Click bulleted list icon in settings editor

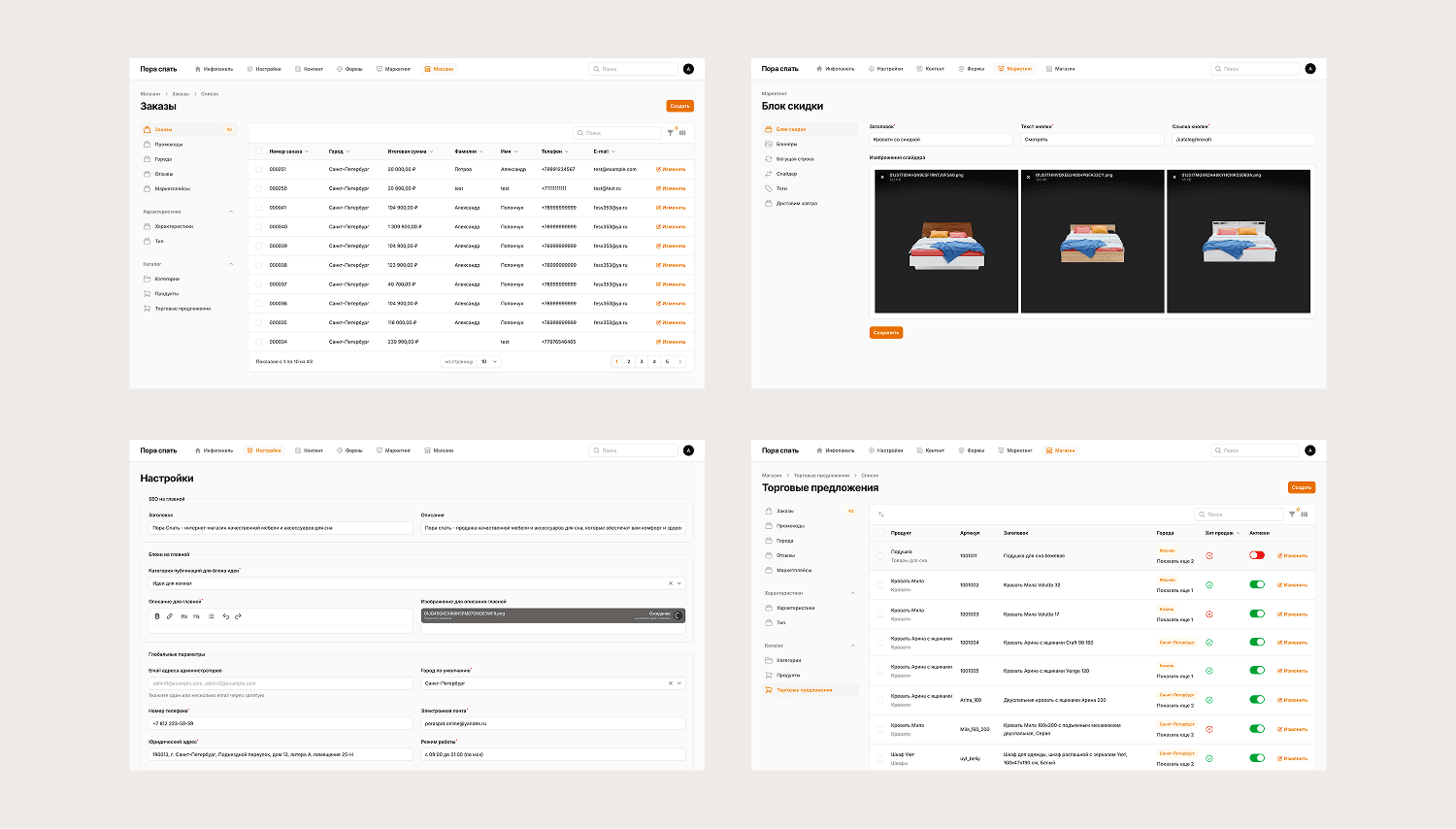coord(211,616)
